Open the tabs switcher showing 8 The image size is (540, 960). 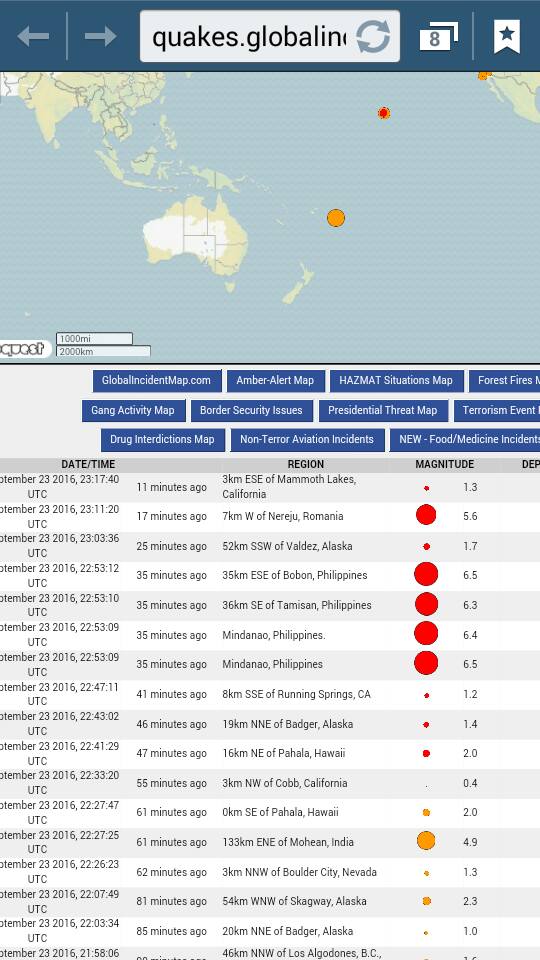[x=438, y=37]
